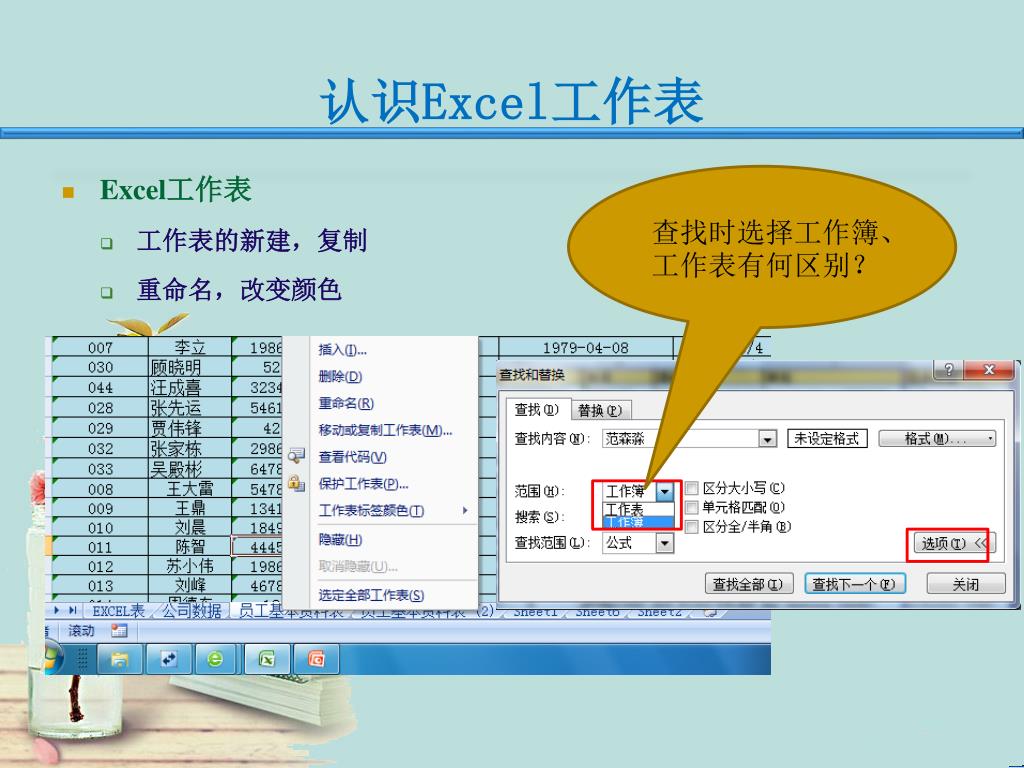Image resolution: width=1024 pixels, height=768 pixels.
Task: Choose 重命名 from the context menu
Action: click(x=345, y=403)
